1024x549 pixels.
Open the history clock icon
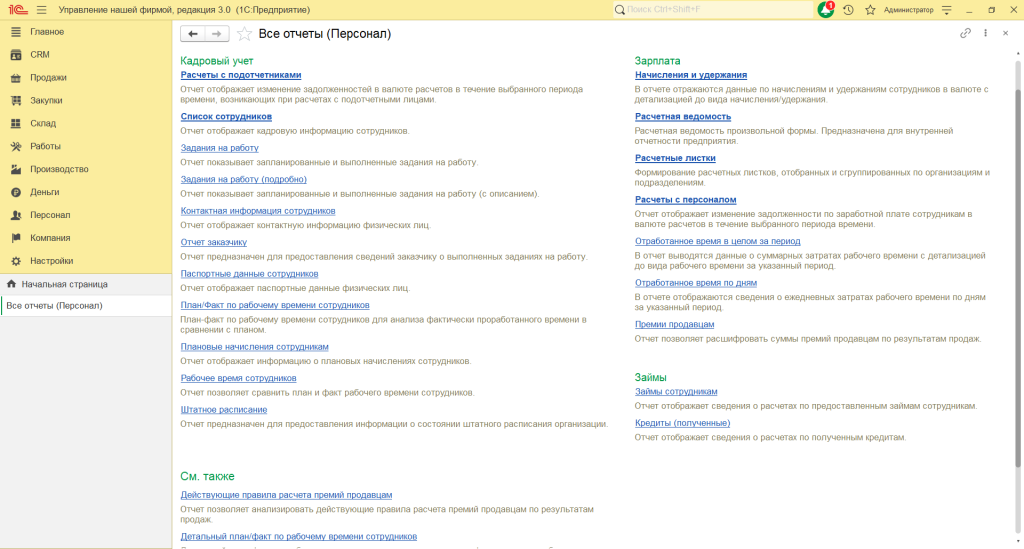[848, 10]
